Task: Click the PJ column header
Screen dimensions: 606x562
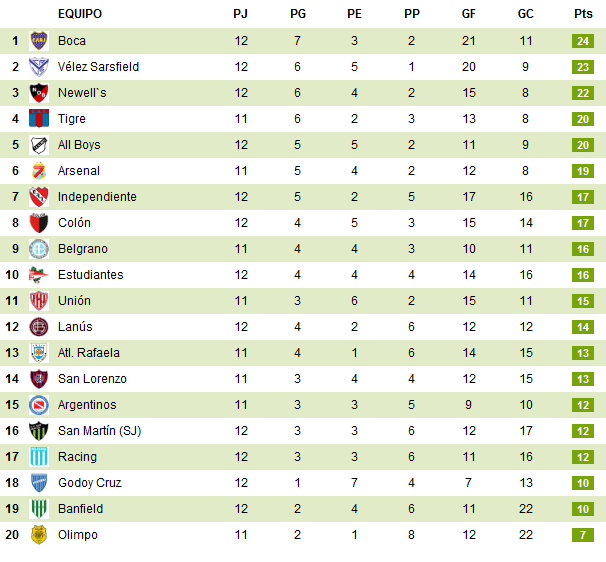Action: tap(240, 14)
